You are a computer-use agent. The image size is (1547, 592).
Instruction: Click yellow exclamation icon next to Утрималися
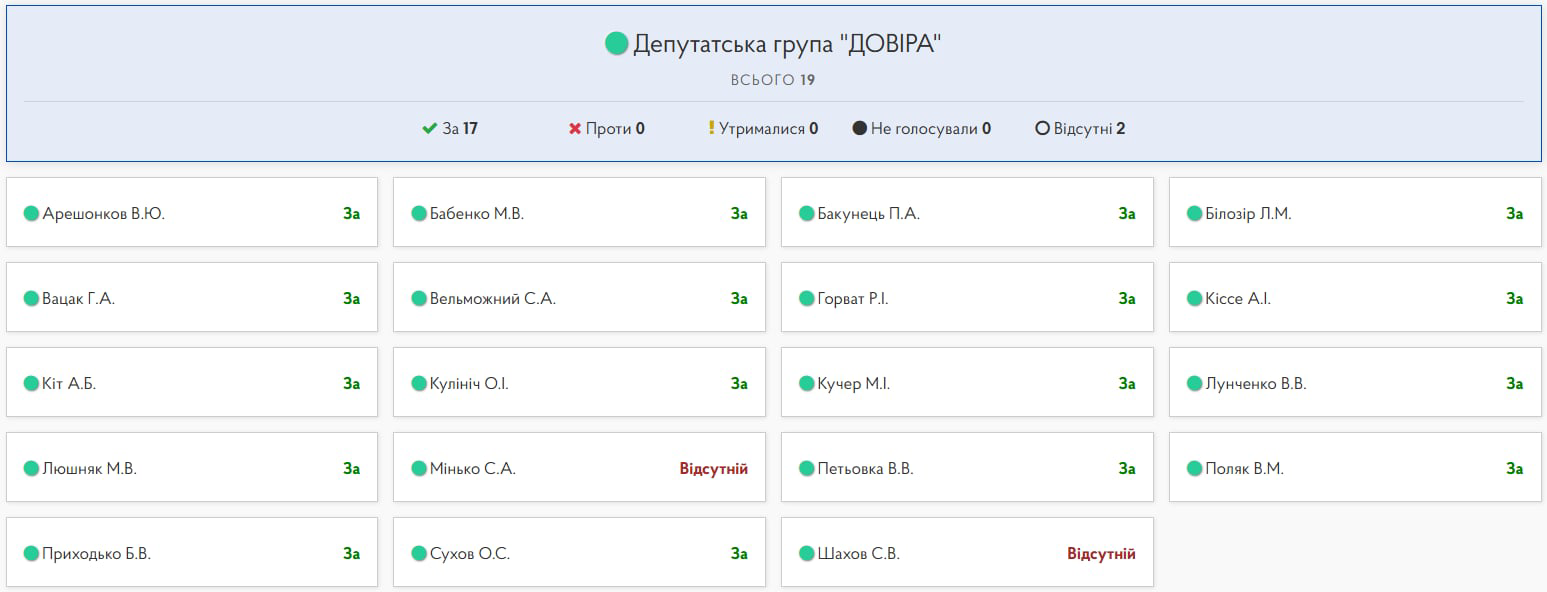[711, 128]
